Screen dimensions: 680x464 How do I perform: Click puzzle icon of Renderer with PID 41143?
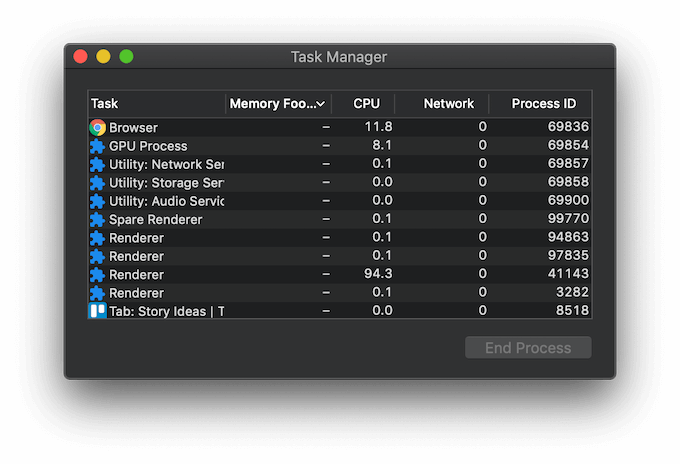click(98, 274)
